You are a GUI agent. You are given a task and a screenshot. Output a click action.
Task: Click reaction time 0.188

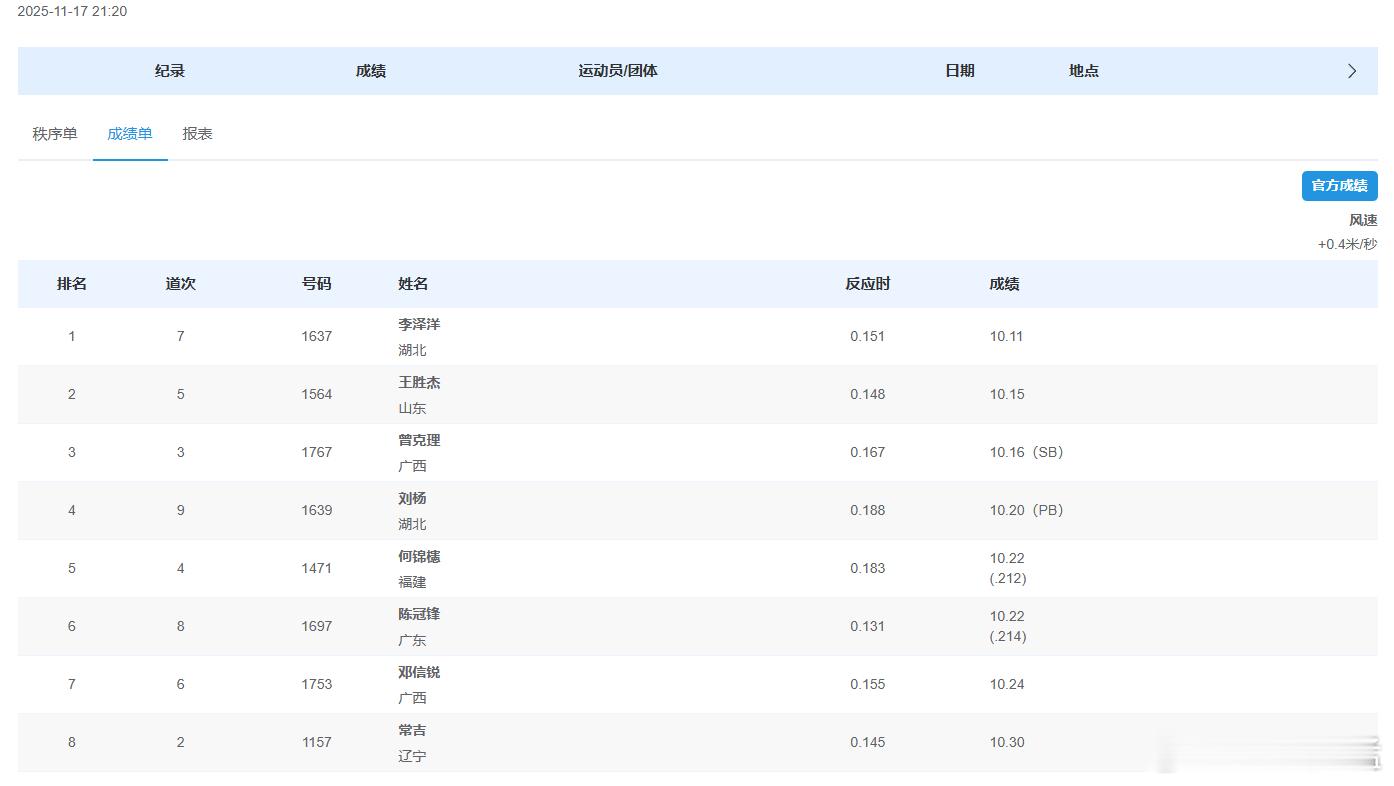click(868, 510)
